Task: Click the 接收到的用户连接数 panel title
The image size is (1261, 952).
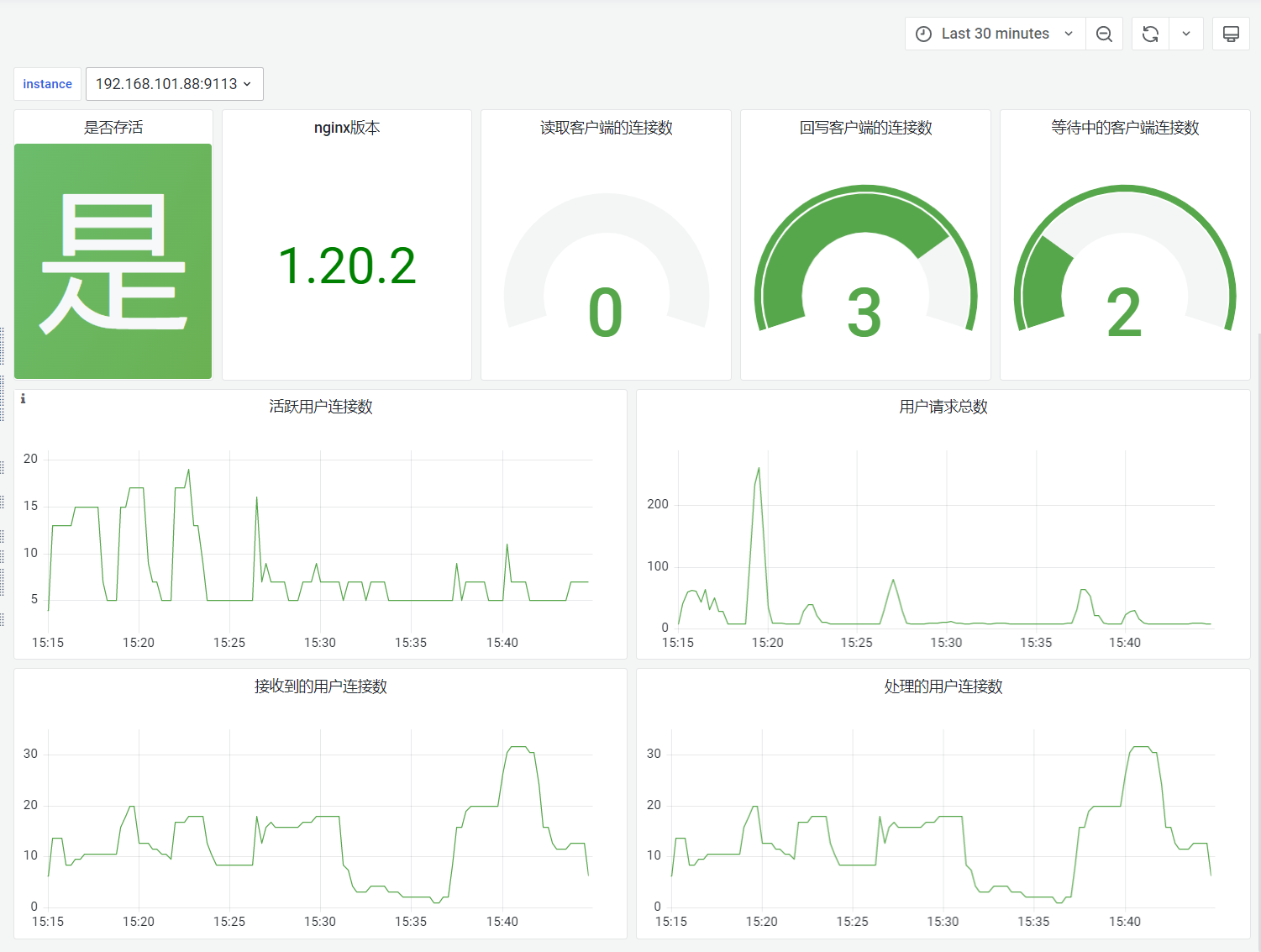Action: (321, 686)
